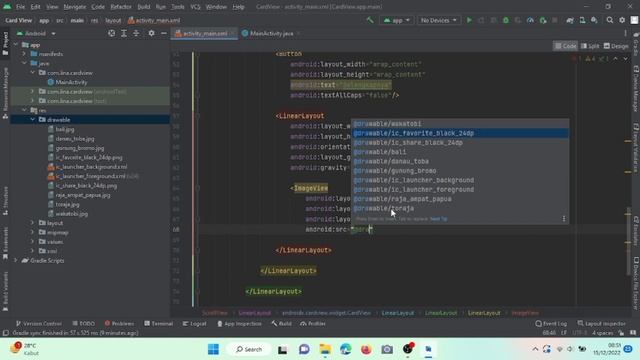Select bali.jpg in drawable folder
Screen dimensions: 640x360
coord(65,129)
